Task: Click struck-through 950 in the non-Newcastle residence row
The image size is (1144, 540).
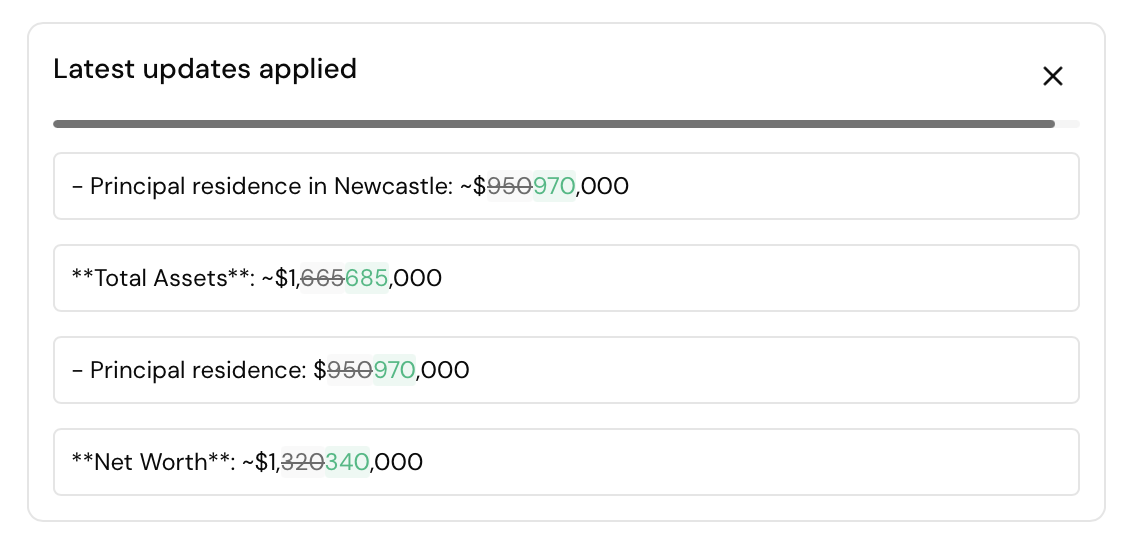Action: 350,370
